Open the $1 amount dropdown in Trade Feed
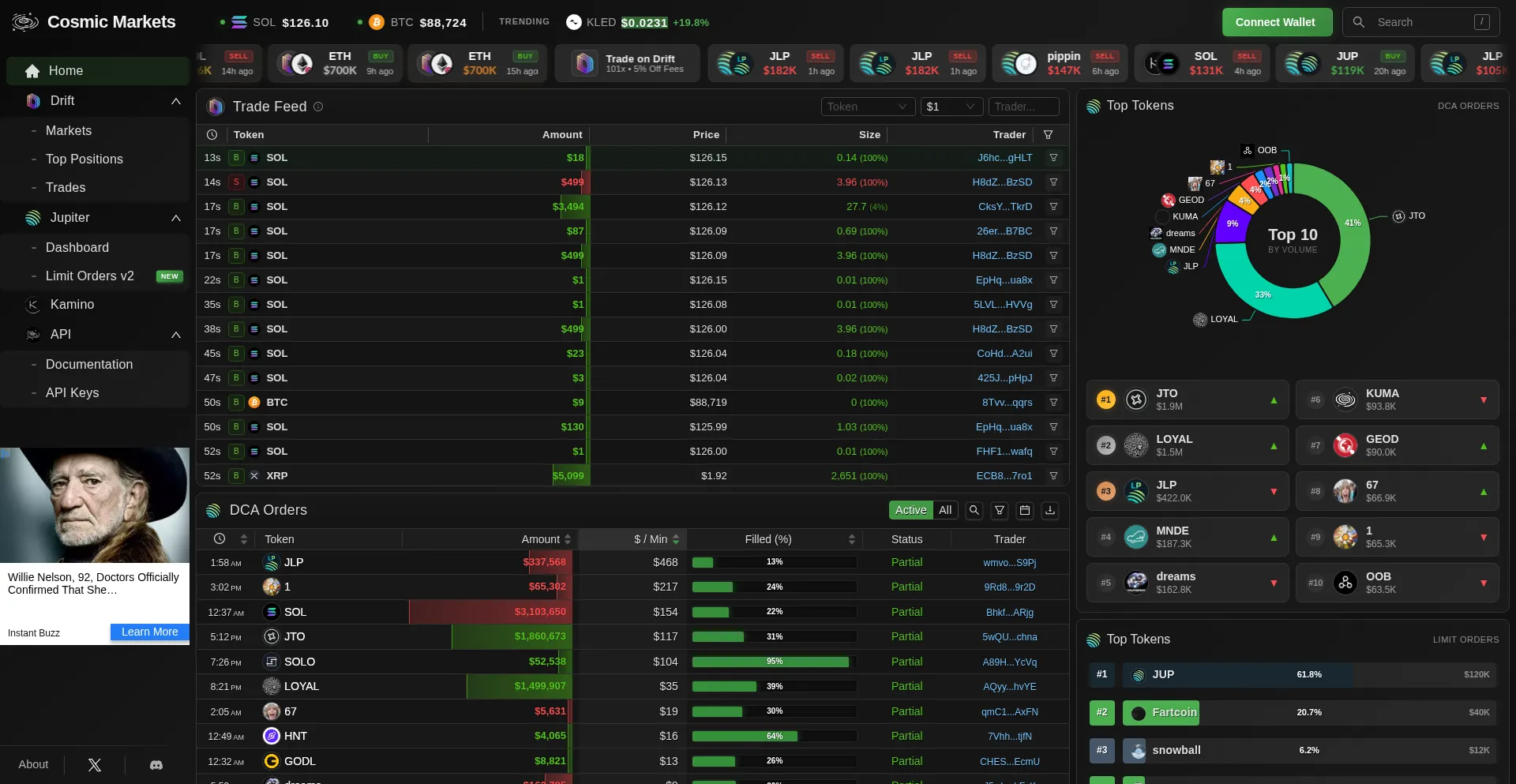The width and height of the screenshot is (1516, 784). (x=951, y=107)
